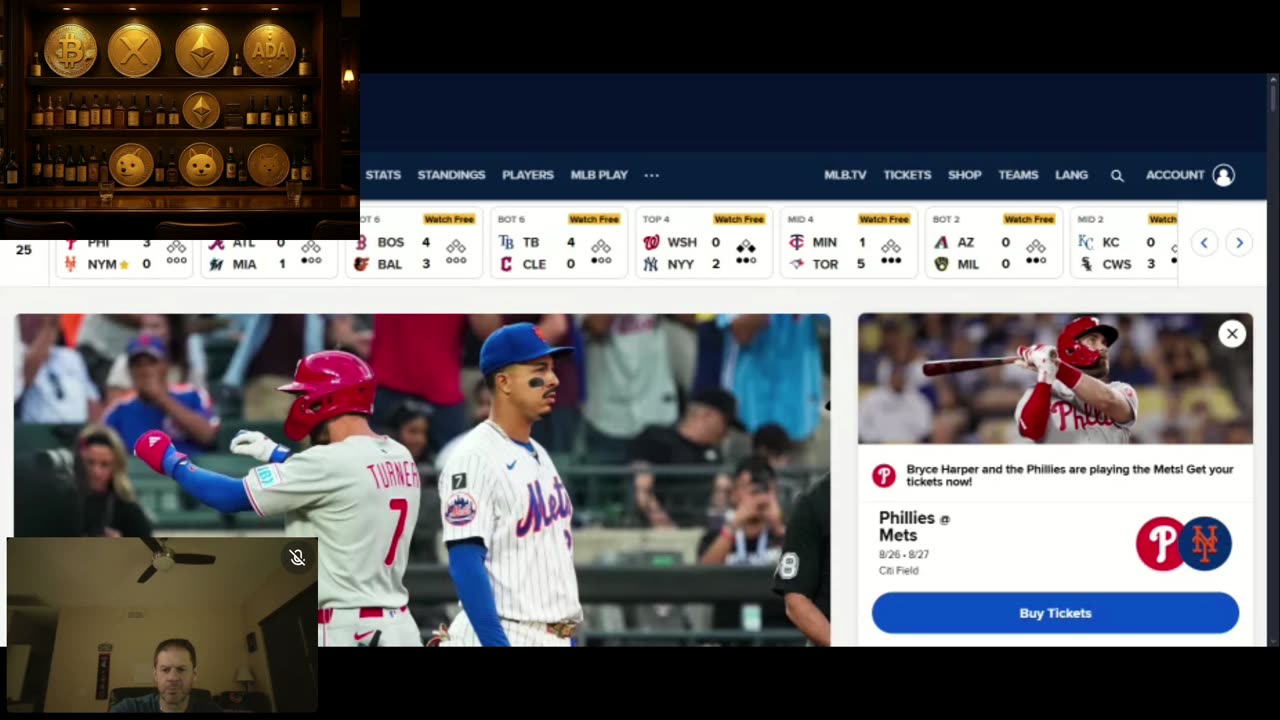Image resolution: width=1280 pixels, height=720 pixels.
Task: Click the muted microphone icon on webcam
Action: 297,558
